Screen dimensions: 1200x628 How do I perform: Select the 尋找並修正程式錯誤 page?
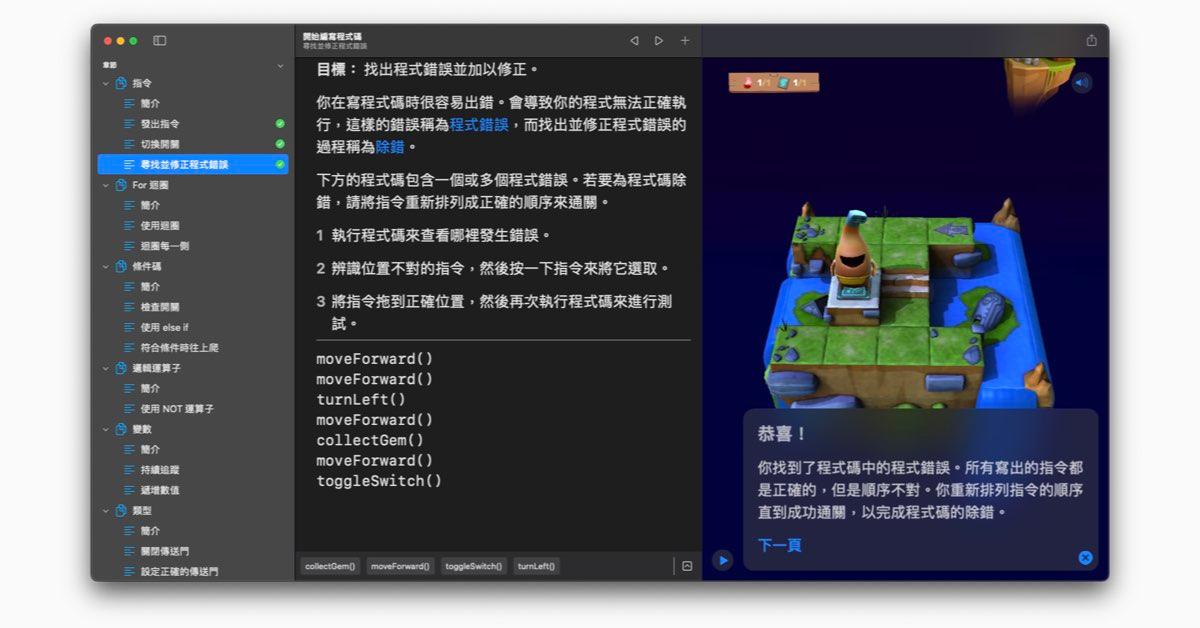193,164
